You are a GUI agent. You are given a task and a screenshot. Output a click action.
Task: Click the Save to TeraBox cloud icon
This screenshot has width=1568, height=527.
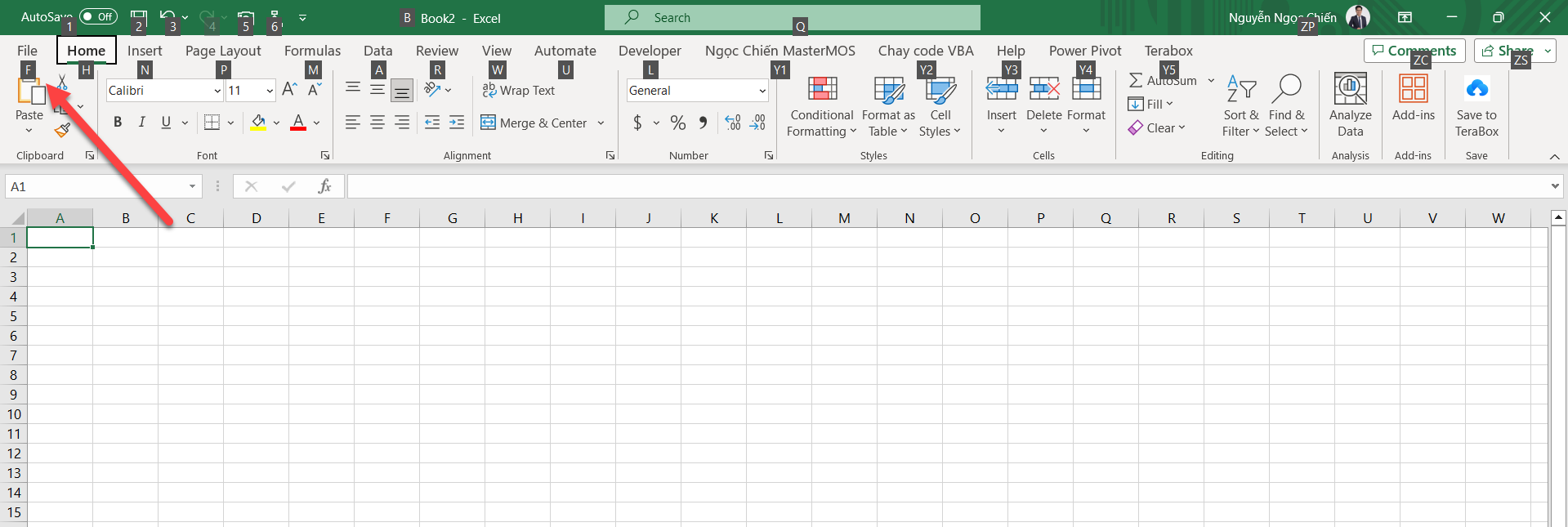click(x=1476, y=88)
